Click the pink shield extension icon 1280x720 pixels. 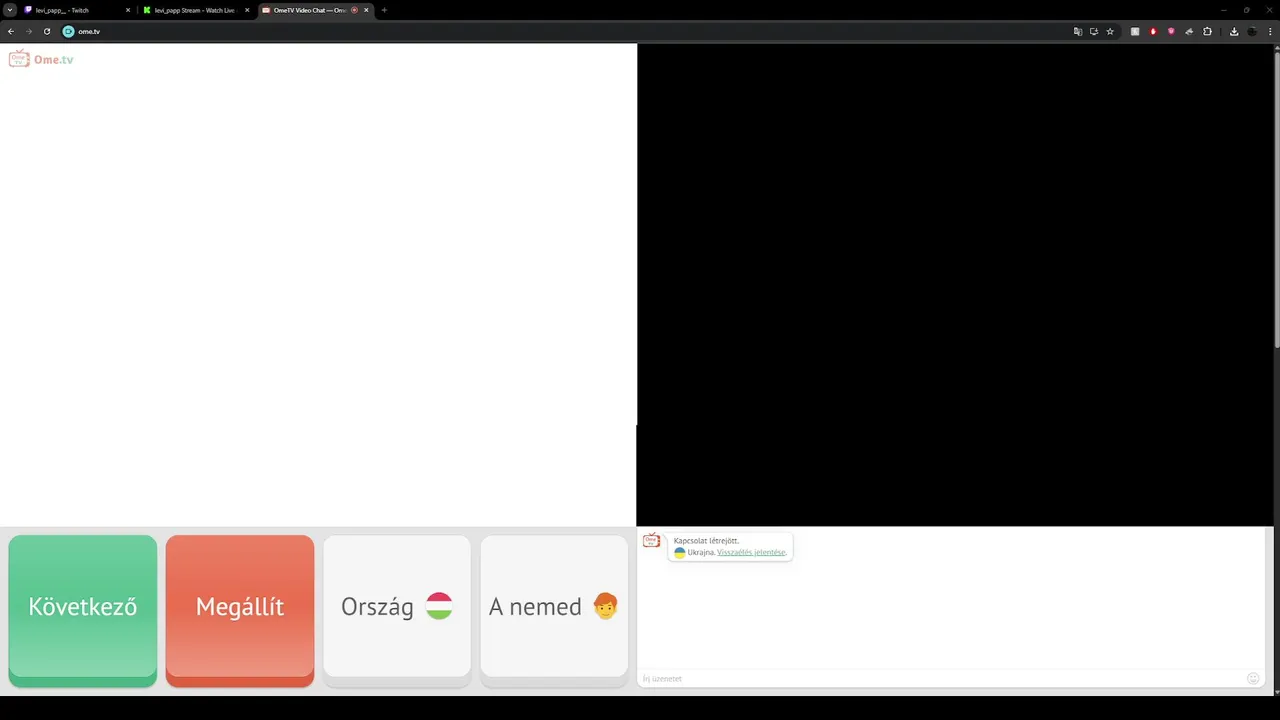[x=1171, y=31]
